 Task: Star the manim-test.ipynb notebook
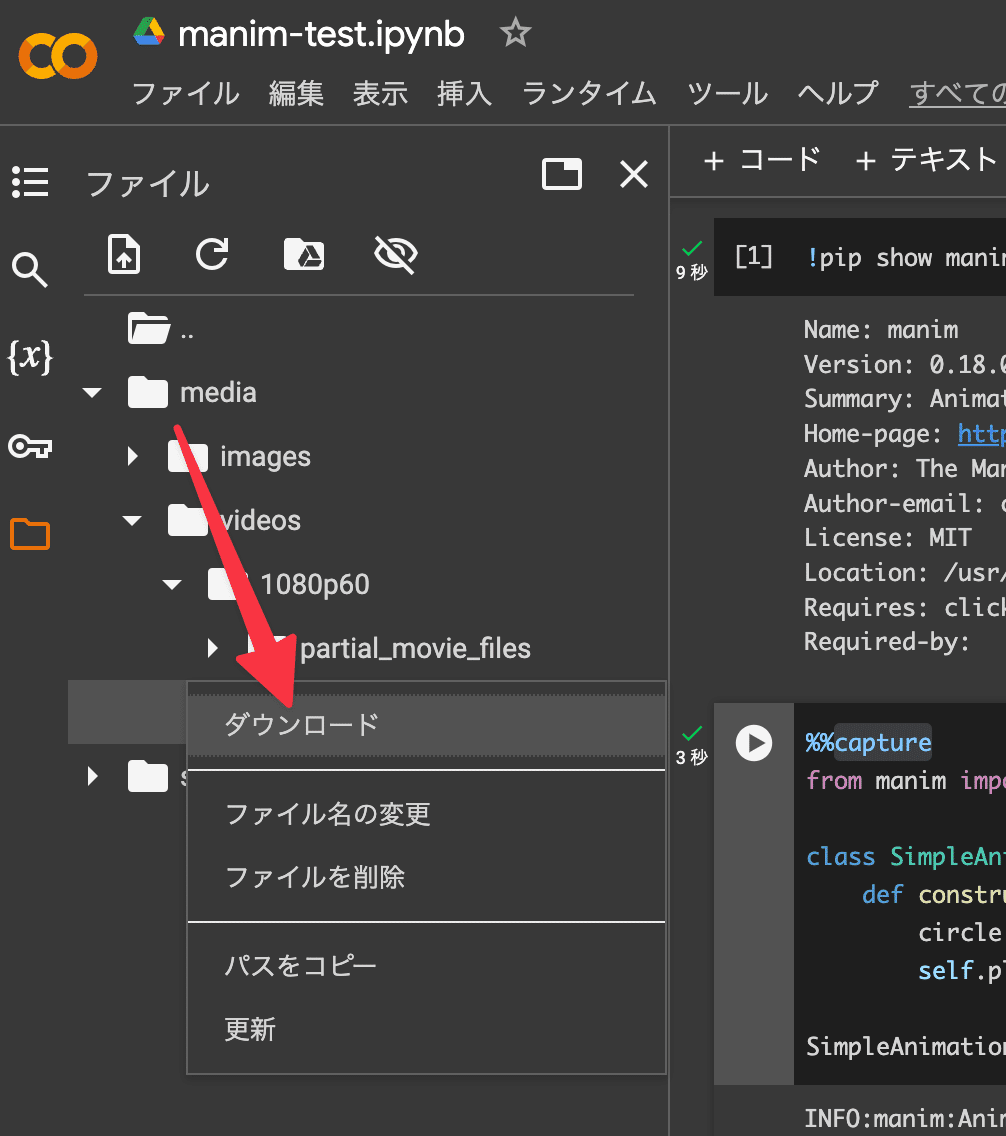pyautogui.click(x=515, y=35)
